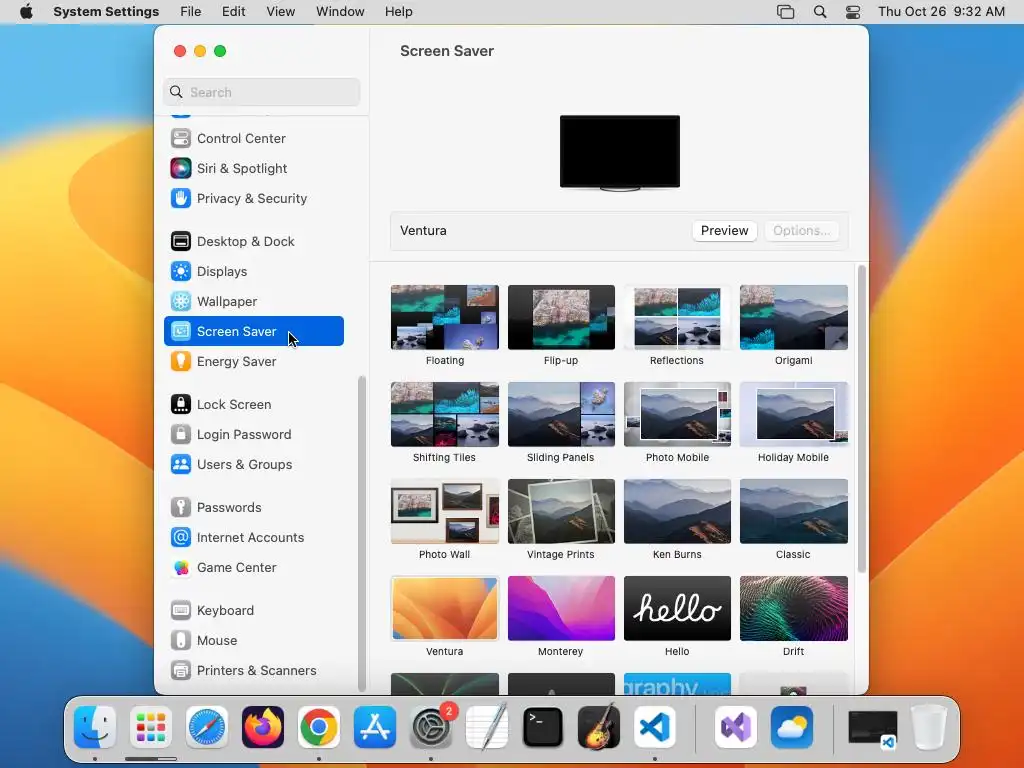1024x768 pixels.
Task: Select the Screen Saver sidebar item
Action: [x=254, y=331]
